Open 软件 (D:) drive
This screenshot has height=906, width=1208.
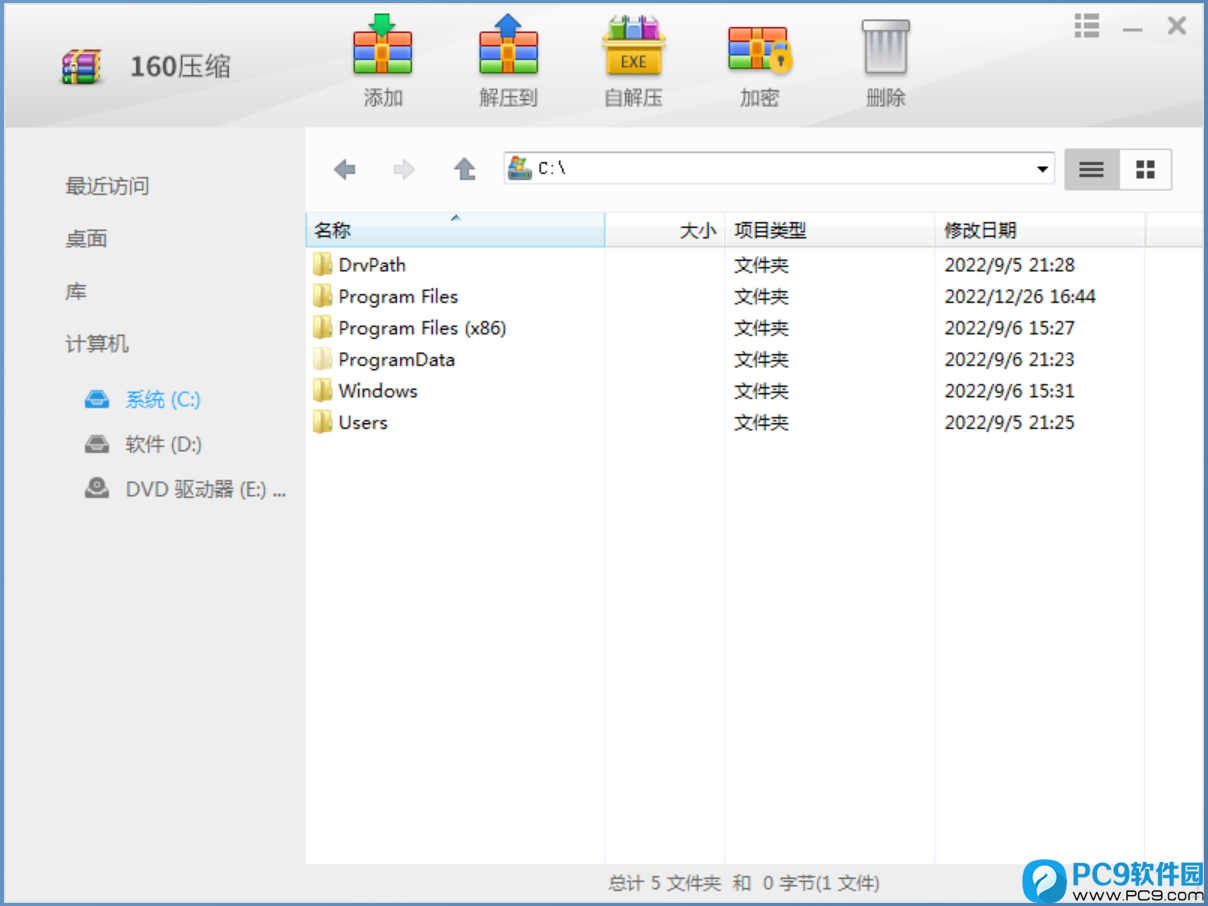[x=163, y=445]
